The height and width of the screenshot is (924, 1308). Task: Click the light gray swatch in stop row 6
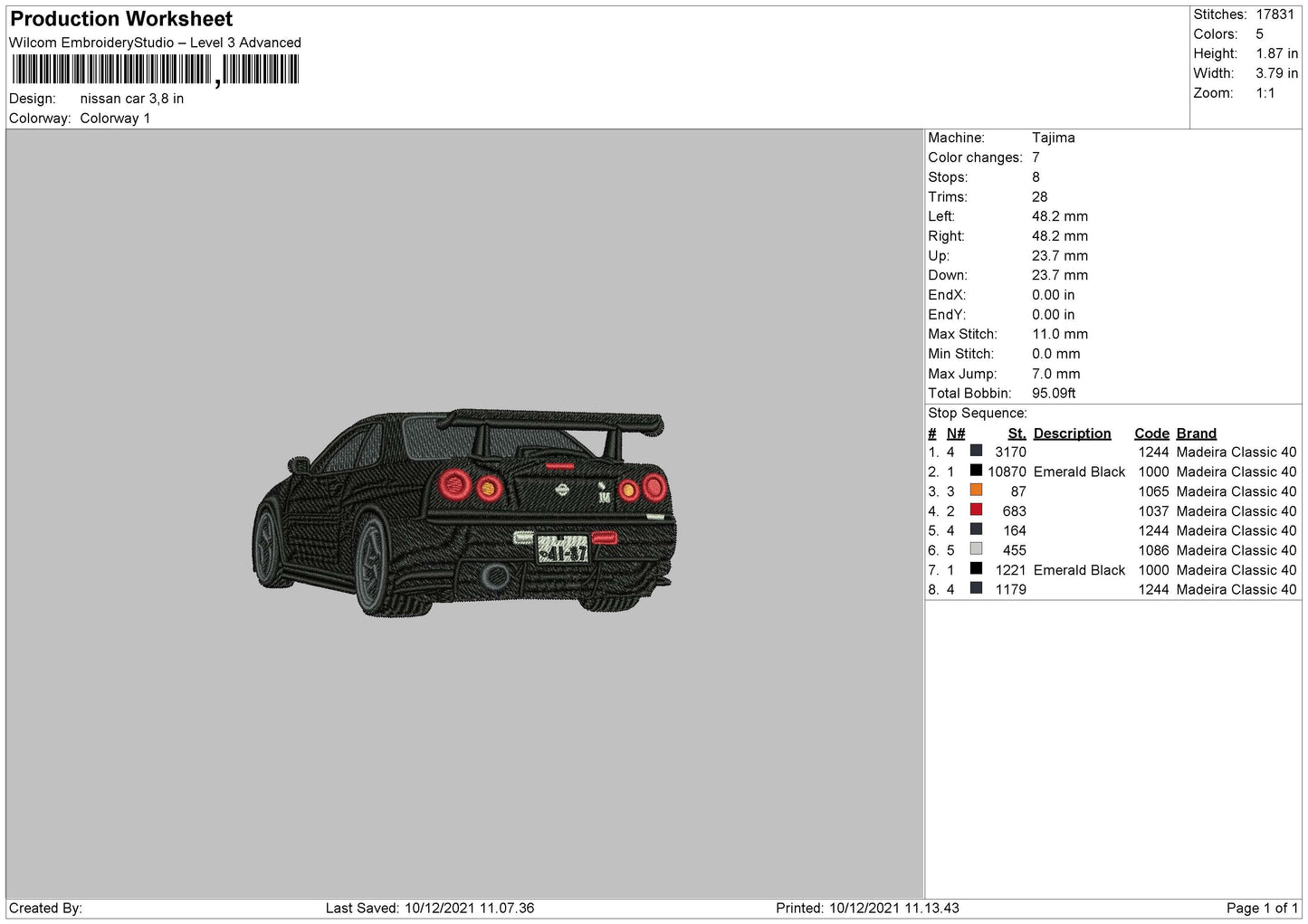click(976, 549)
